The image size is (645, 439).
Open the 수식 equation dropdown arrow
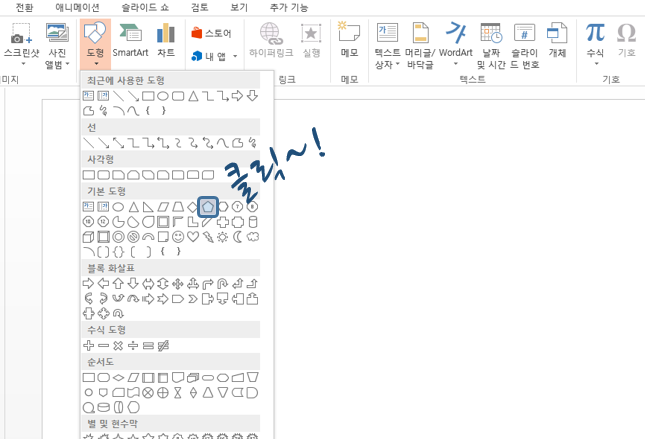coord(596,64)
